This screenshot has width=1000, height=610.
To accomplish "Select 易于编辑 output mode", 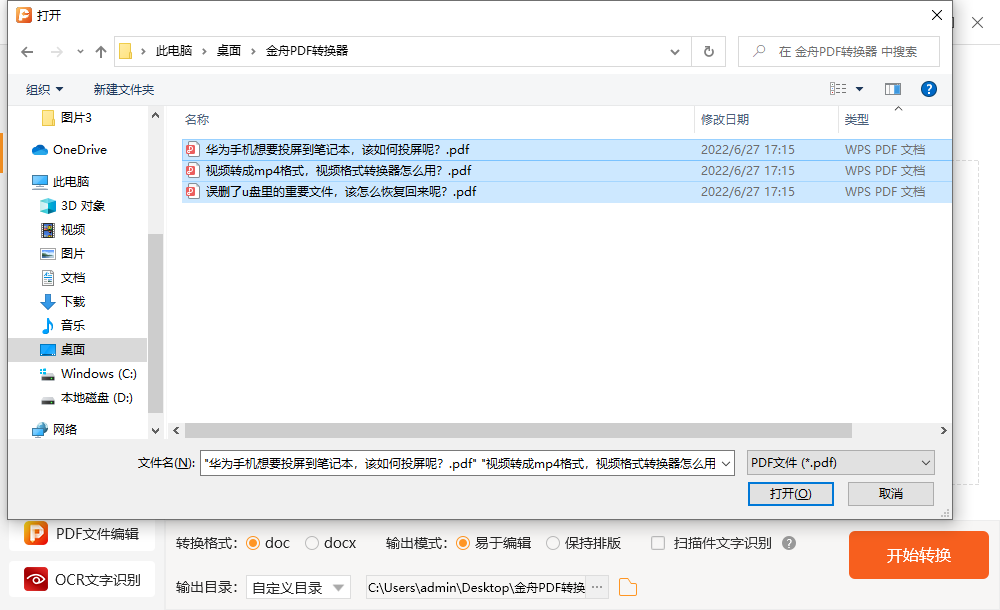I will 463,543.
